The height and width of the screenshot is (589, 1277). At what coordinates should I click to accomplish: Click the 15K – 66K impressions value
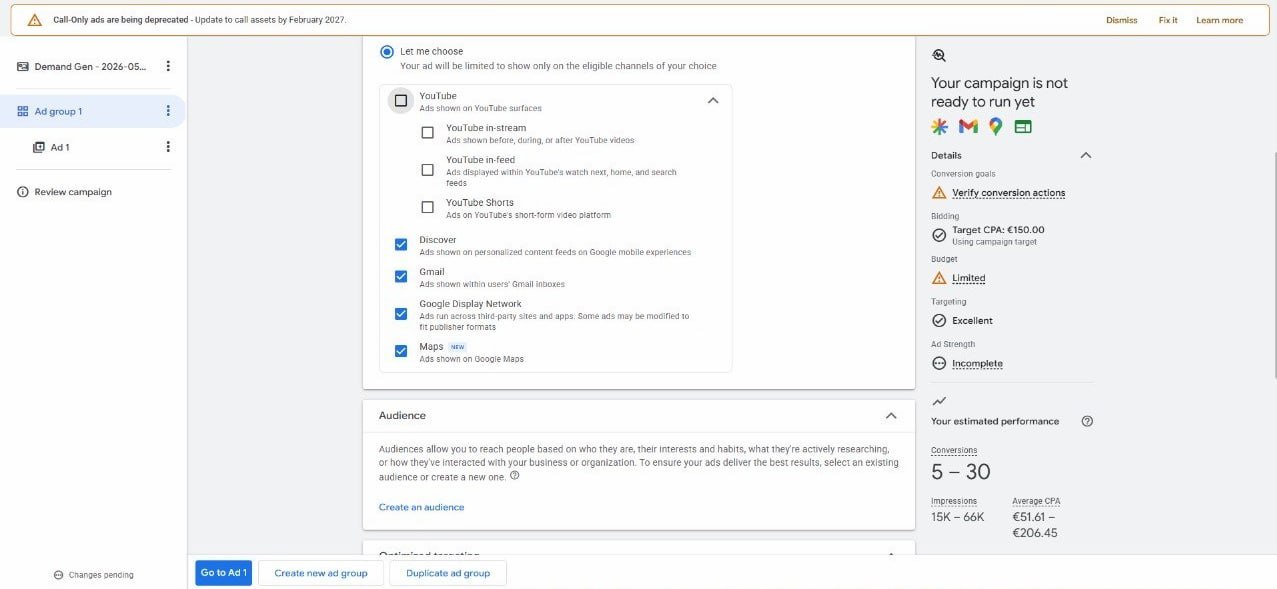pyautogui.click(x=958, y=517)
